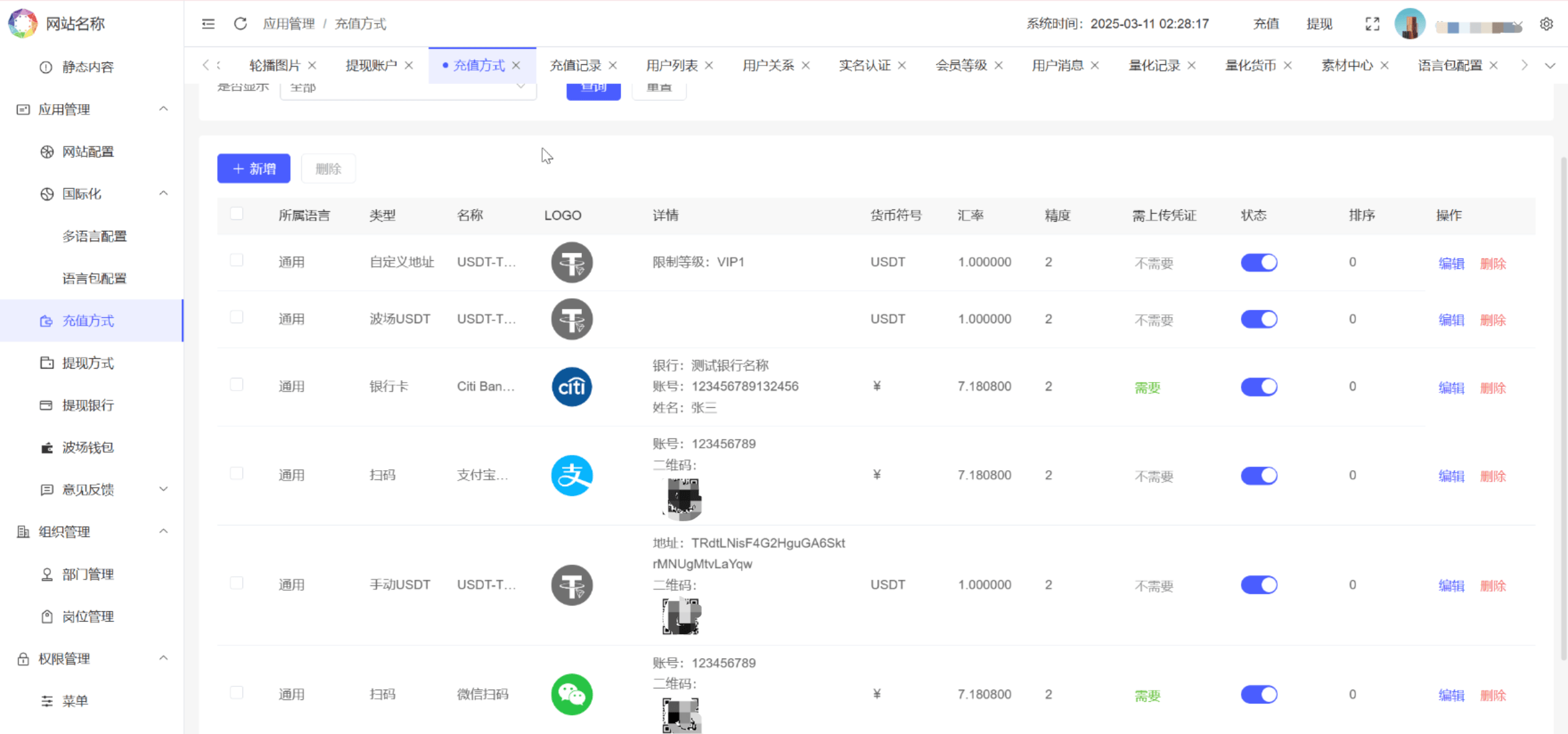This screenshot has height=734, width=1568.
Task: Click the user avatar in header
Action: pos(1409,24)
